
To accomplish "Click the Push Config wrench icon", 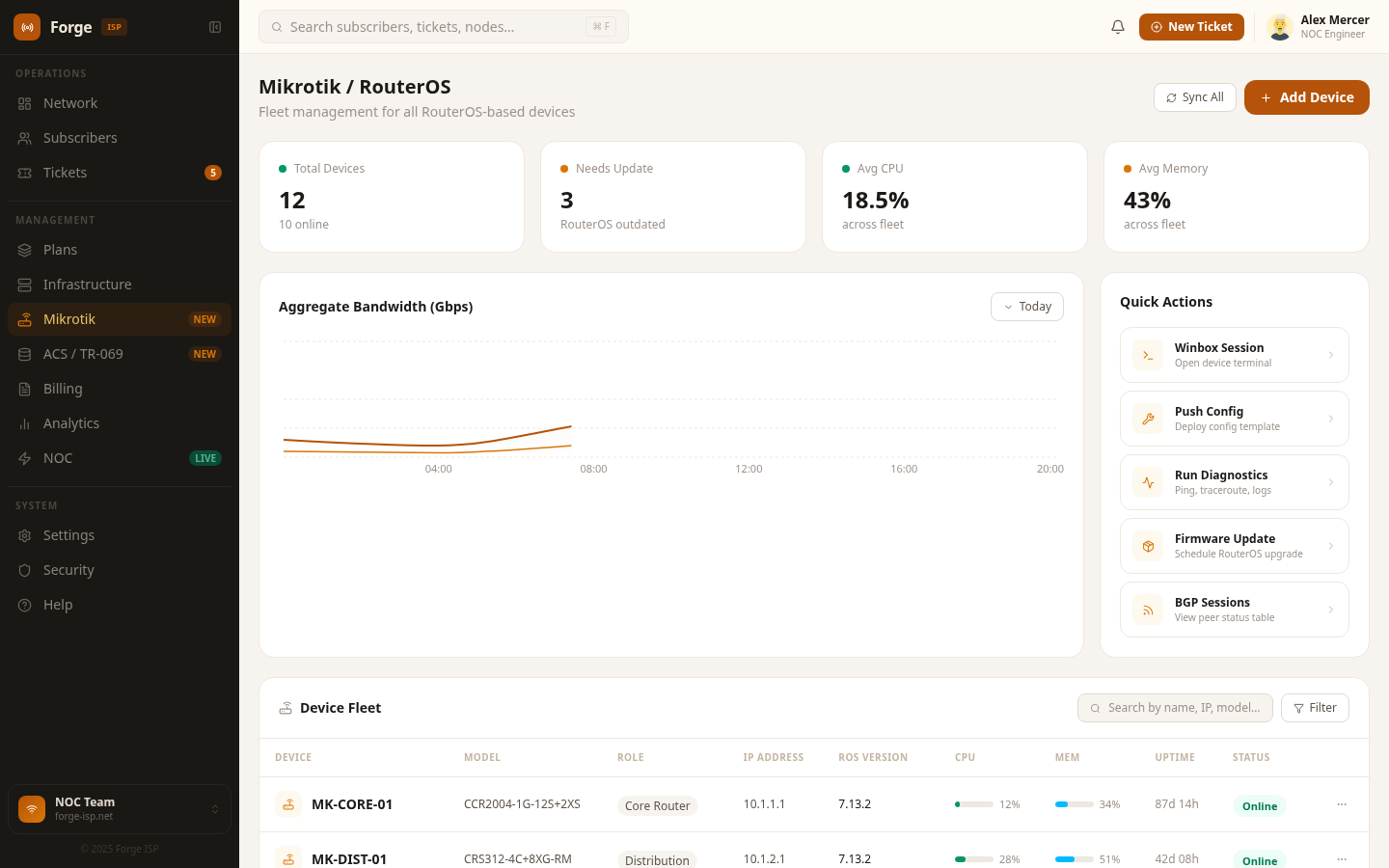I will click(x=1148, y=419).
